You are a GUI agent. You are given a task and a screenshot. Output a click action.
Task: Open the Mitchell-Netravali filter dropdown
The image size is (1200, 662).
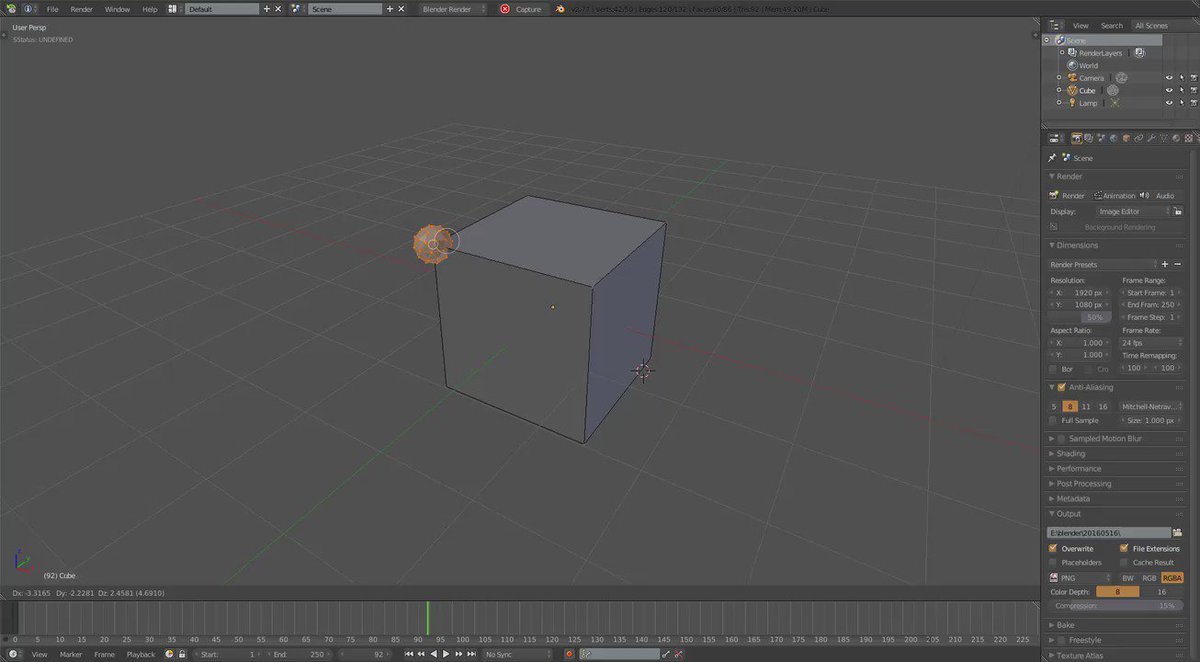pyautogui.click(x=1150, y=407)
